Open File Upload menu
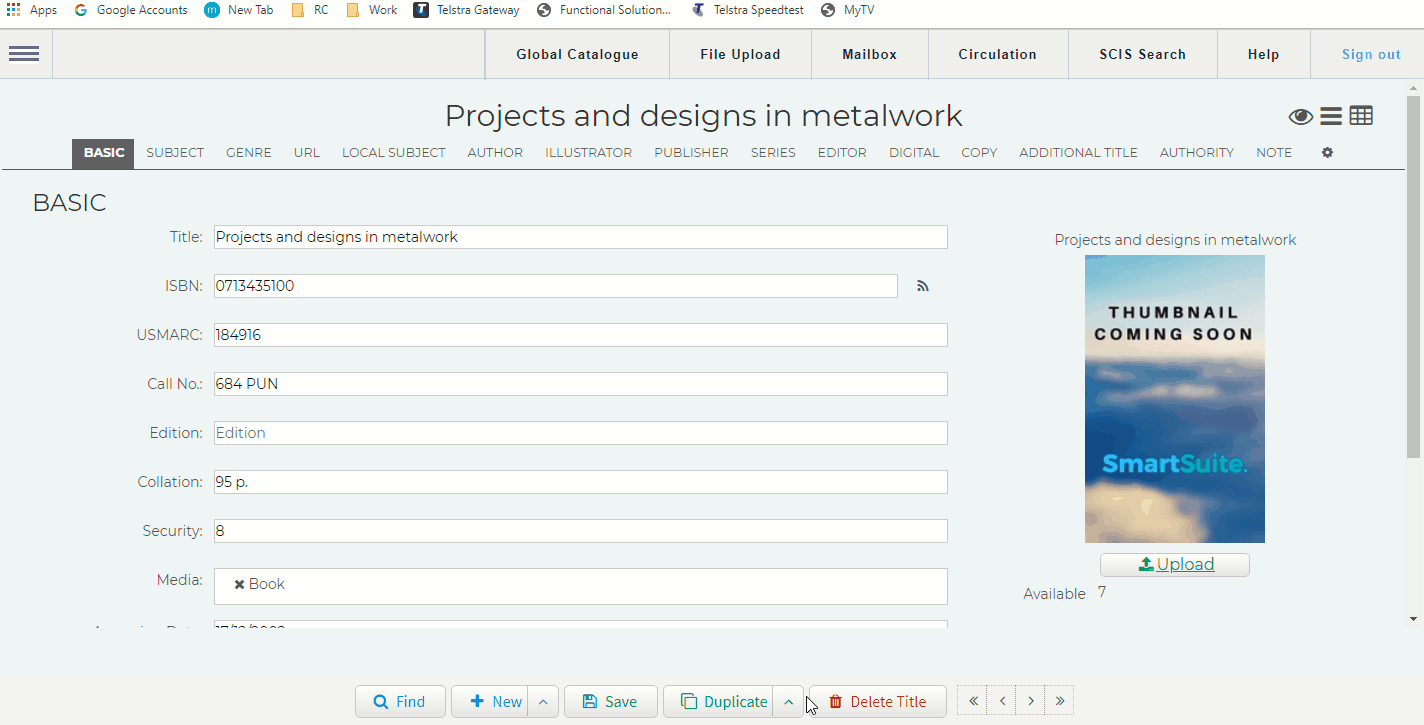The image size is (1424, 725). tap(740, 55)
